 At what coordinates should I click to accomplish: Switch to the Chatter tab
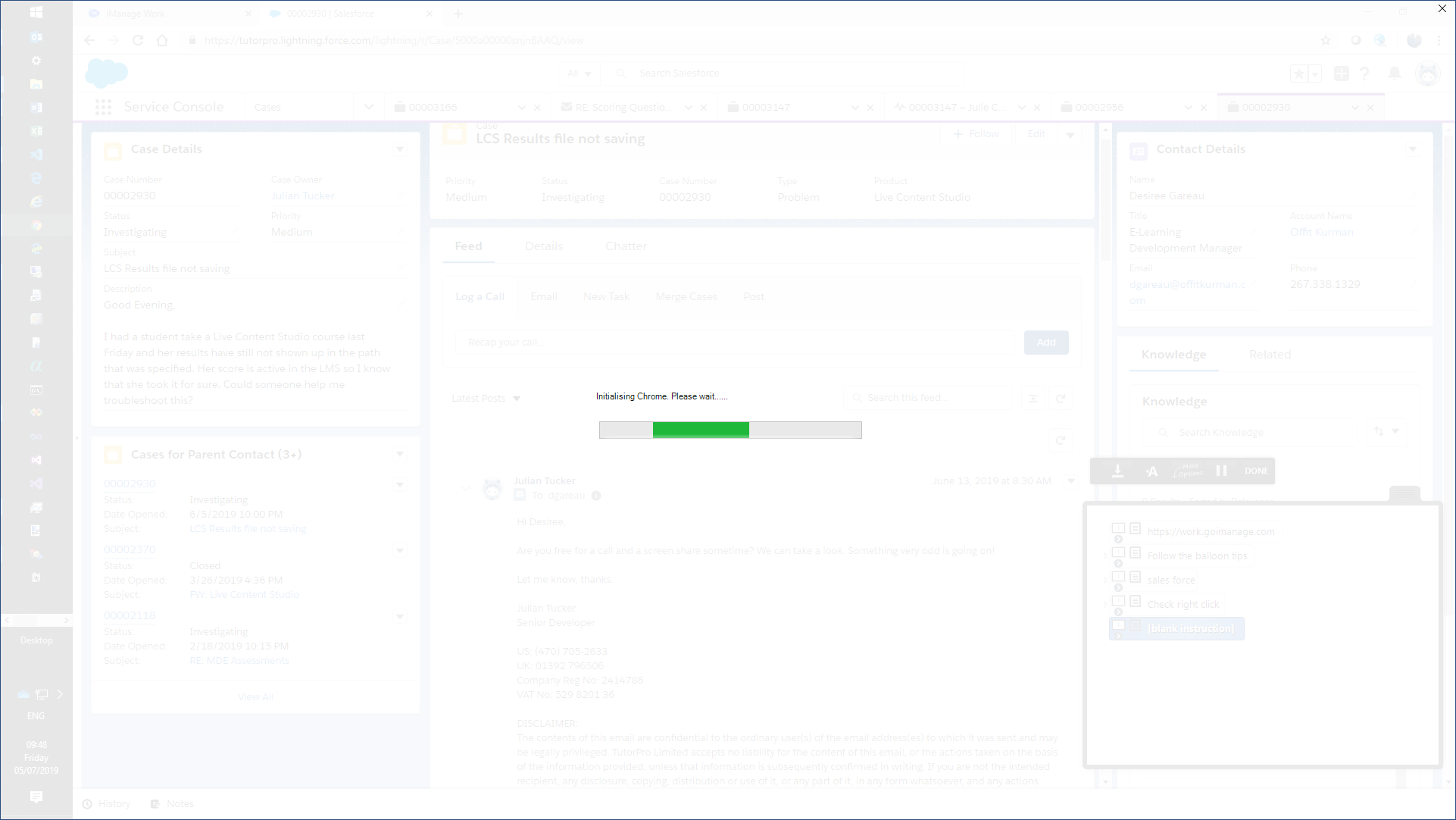(x=626, y=246)
